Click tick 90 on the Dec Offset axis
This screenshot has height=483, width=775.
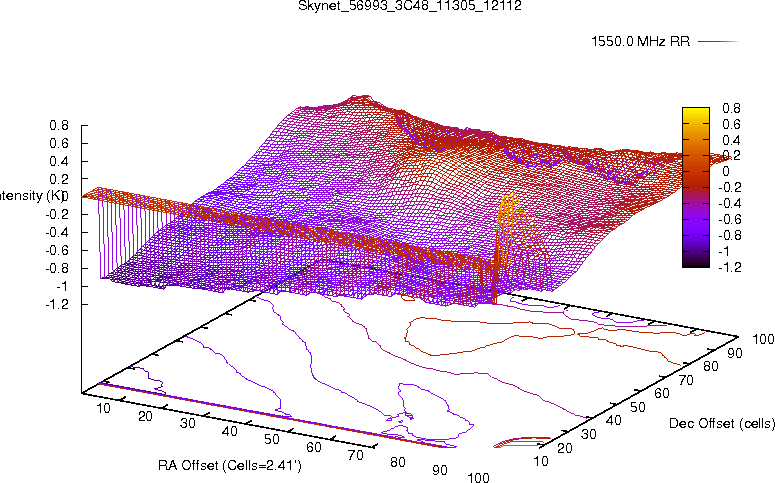tap(735, 353)
